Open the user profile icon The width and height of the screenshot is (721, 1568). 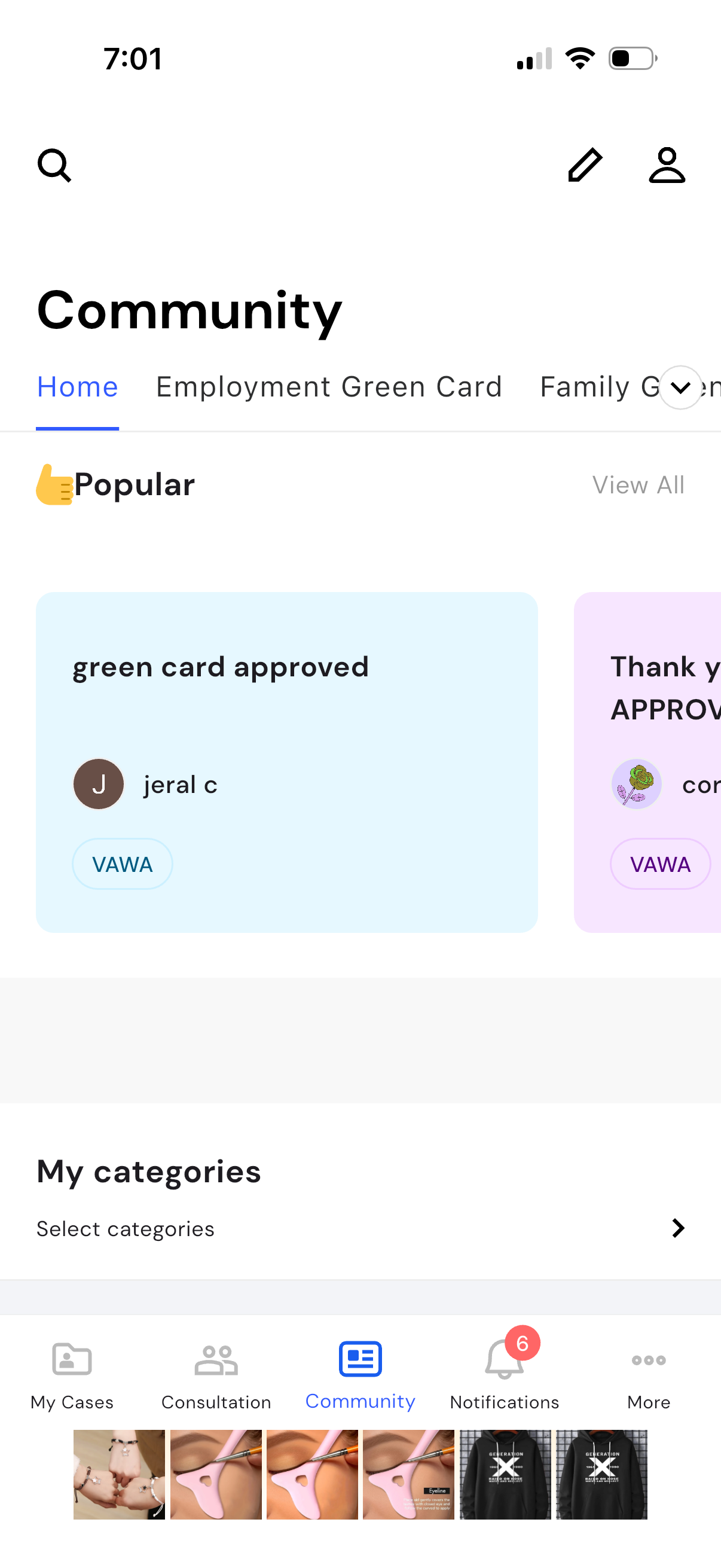click(x=667, y=166)
